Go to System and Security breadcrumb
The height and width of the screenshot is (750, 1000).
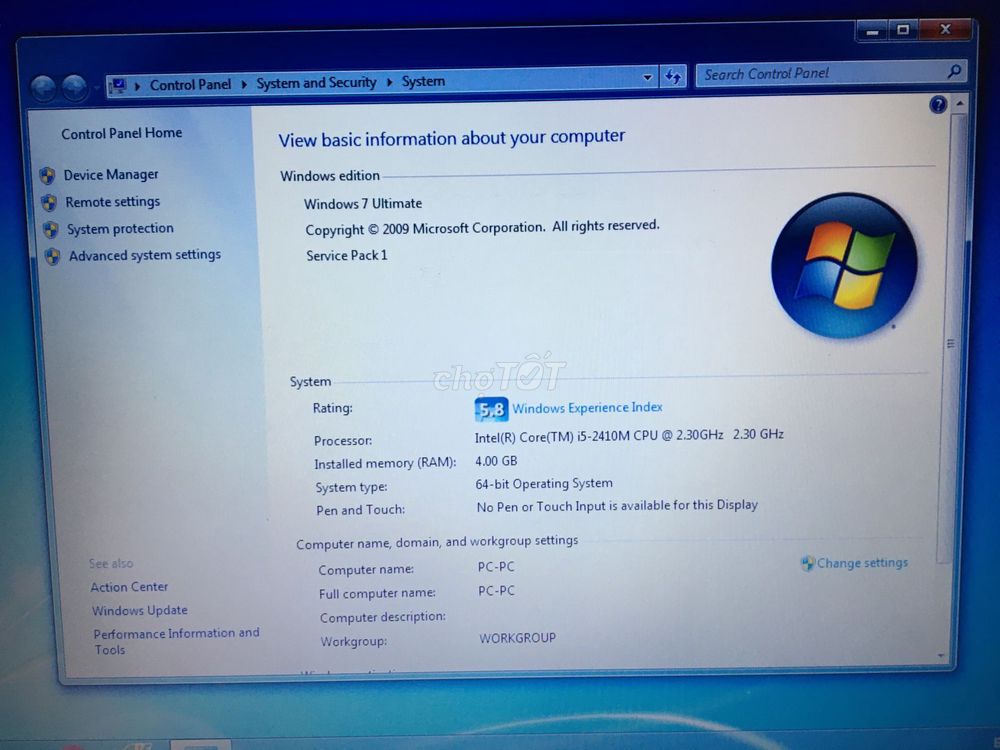pyautogui.click(x=316, y=83)
